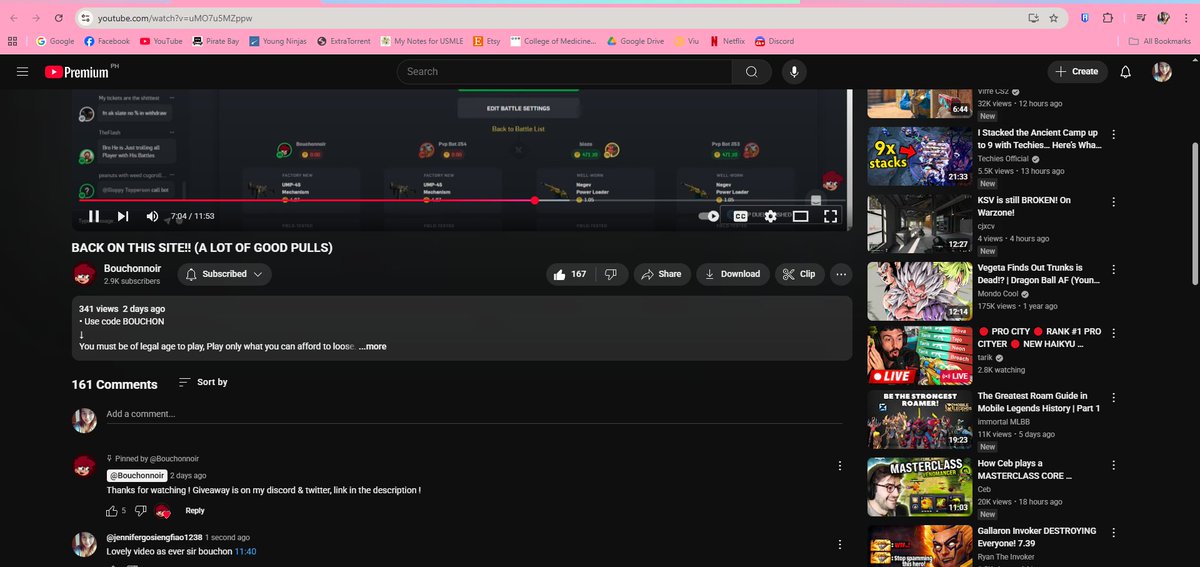Expand description with ...more
This screenshot has width=1200, height=567.
[x=372, y=347]
